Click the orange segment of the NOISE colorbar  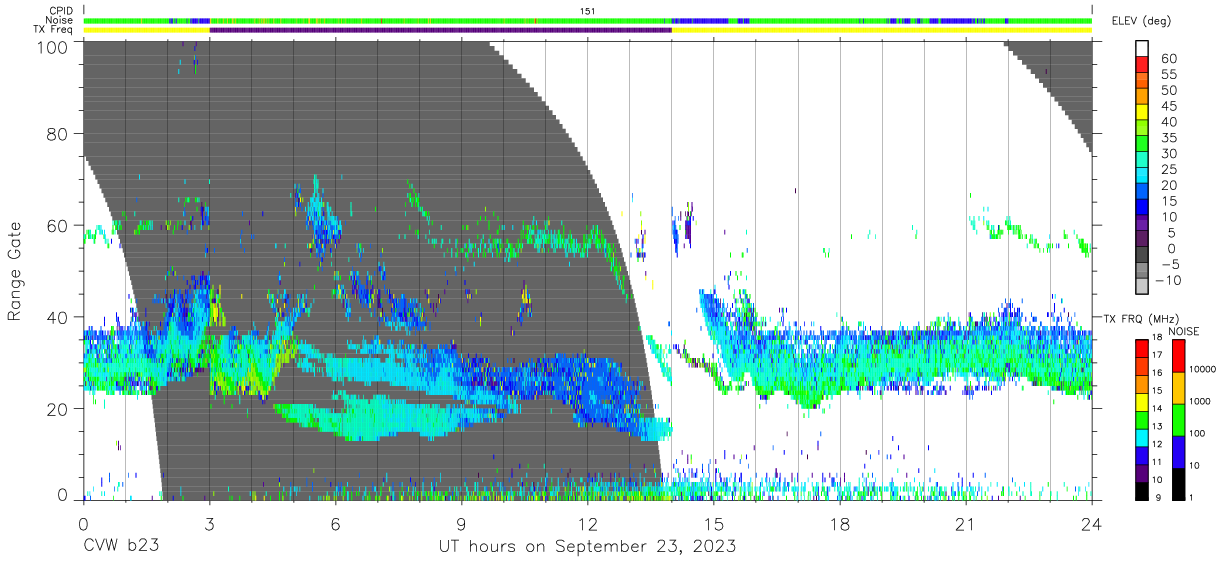(1179, 387)
